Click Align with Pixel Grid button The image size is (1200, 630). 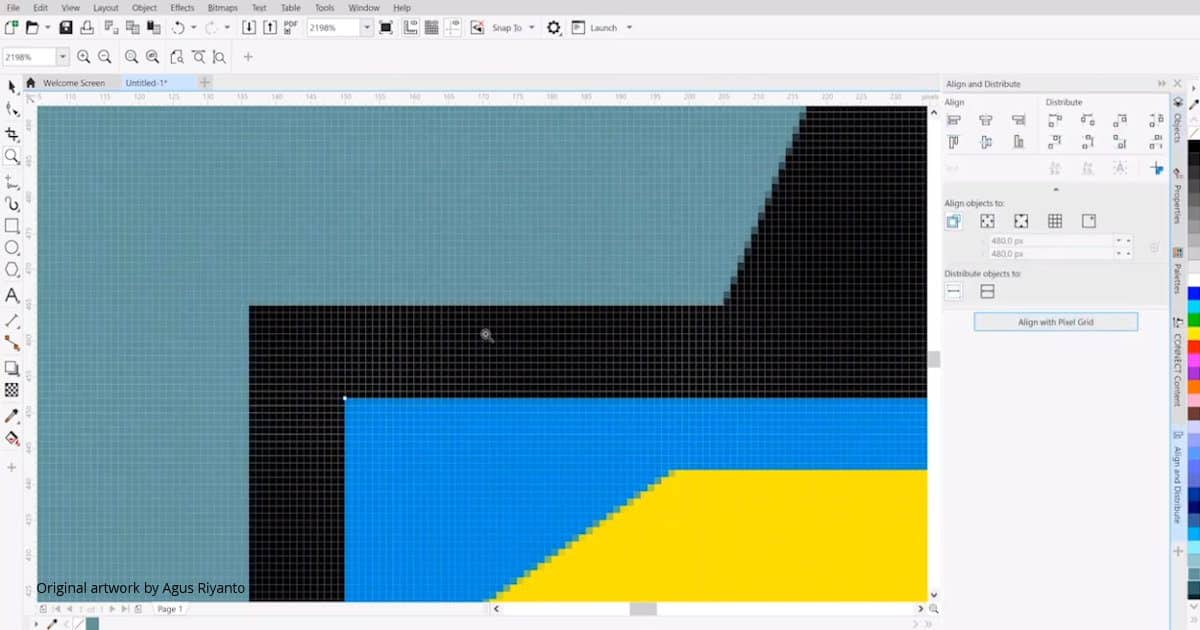(1055, 322)
